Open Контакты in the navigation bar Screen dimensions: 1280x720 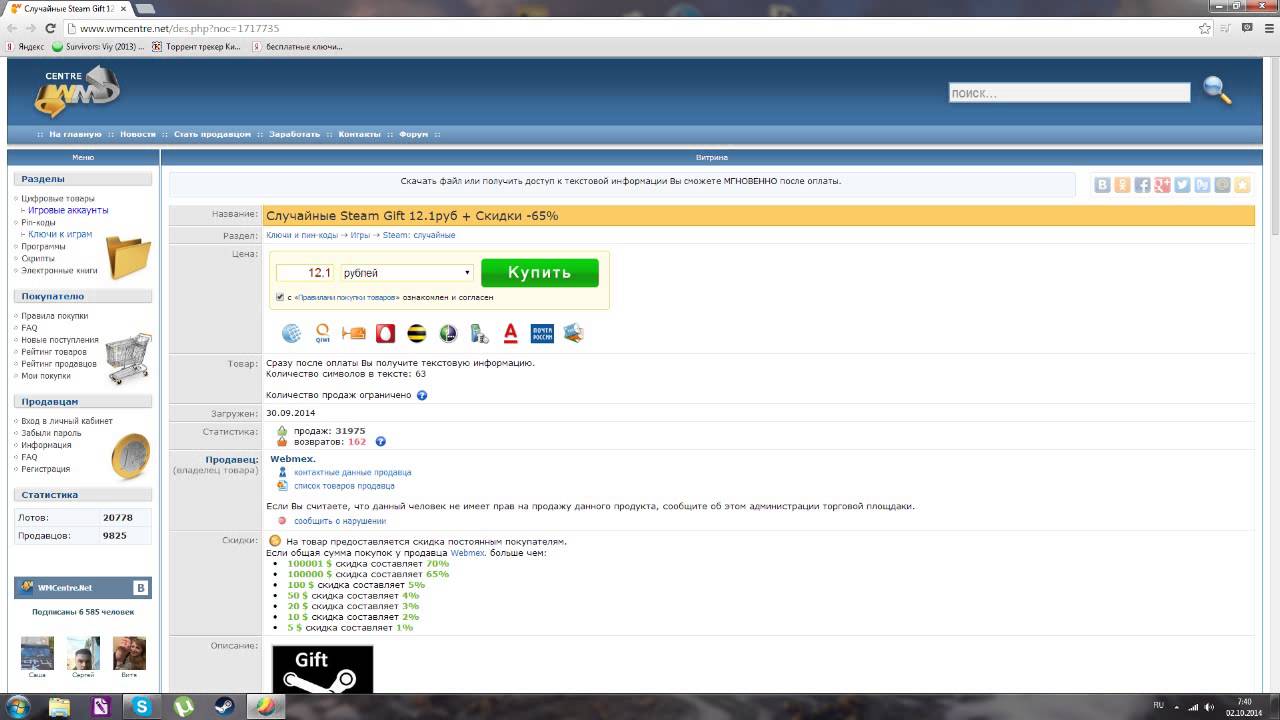(x=359, y=134)
